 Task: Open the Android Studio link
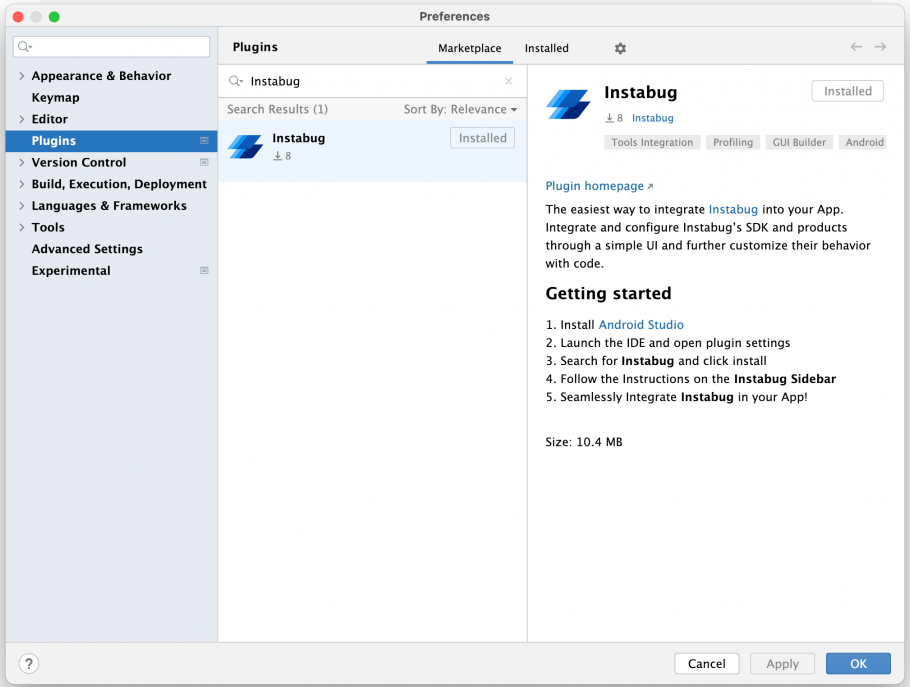point(641,324)
